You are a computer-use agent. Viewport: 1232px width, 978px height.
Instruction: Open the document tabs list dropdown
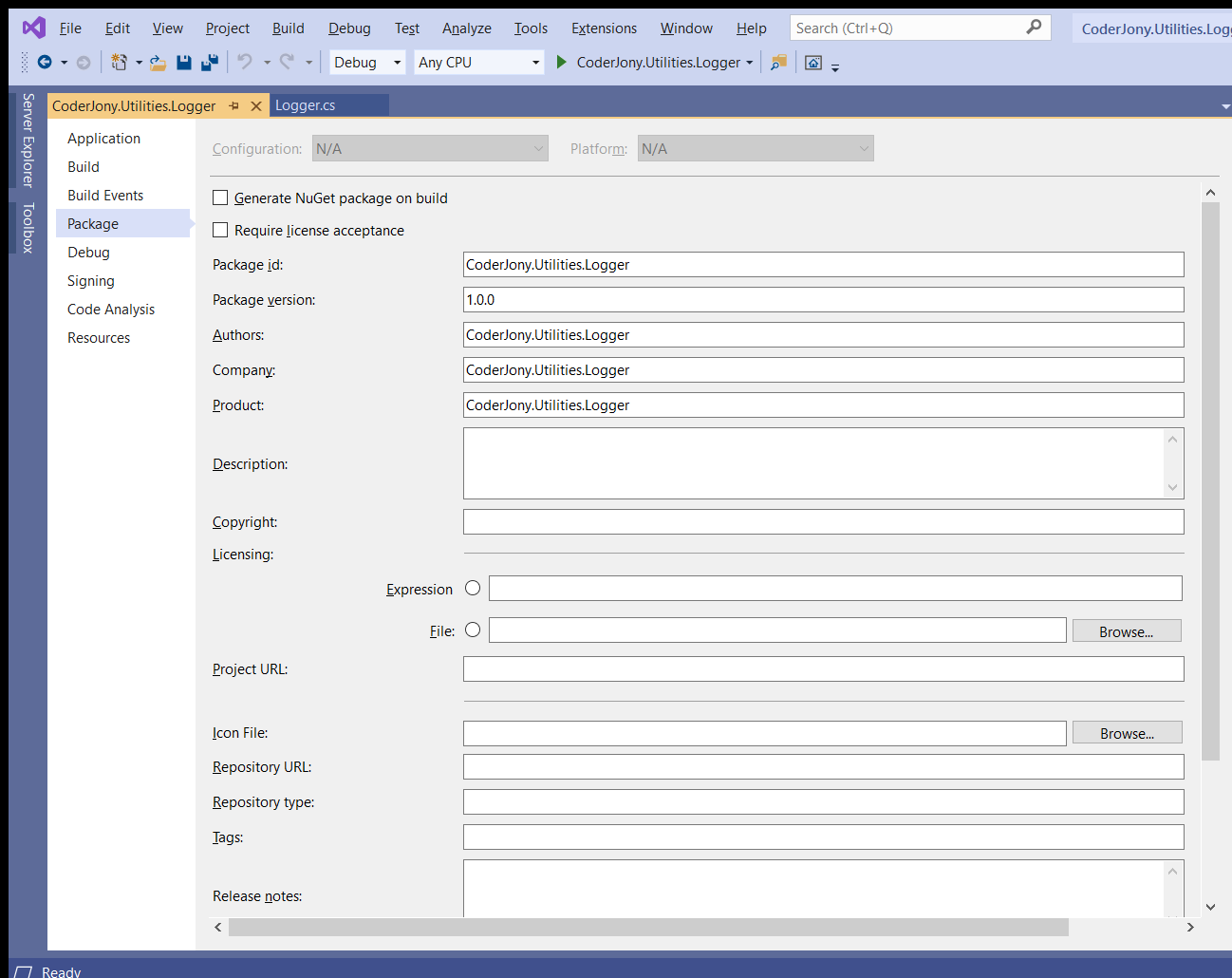coord(1225,106)
